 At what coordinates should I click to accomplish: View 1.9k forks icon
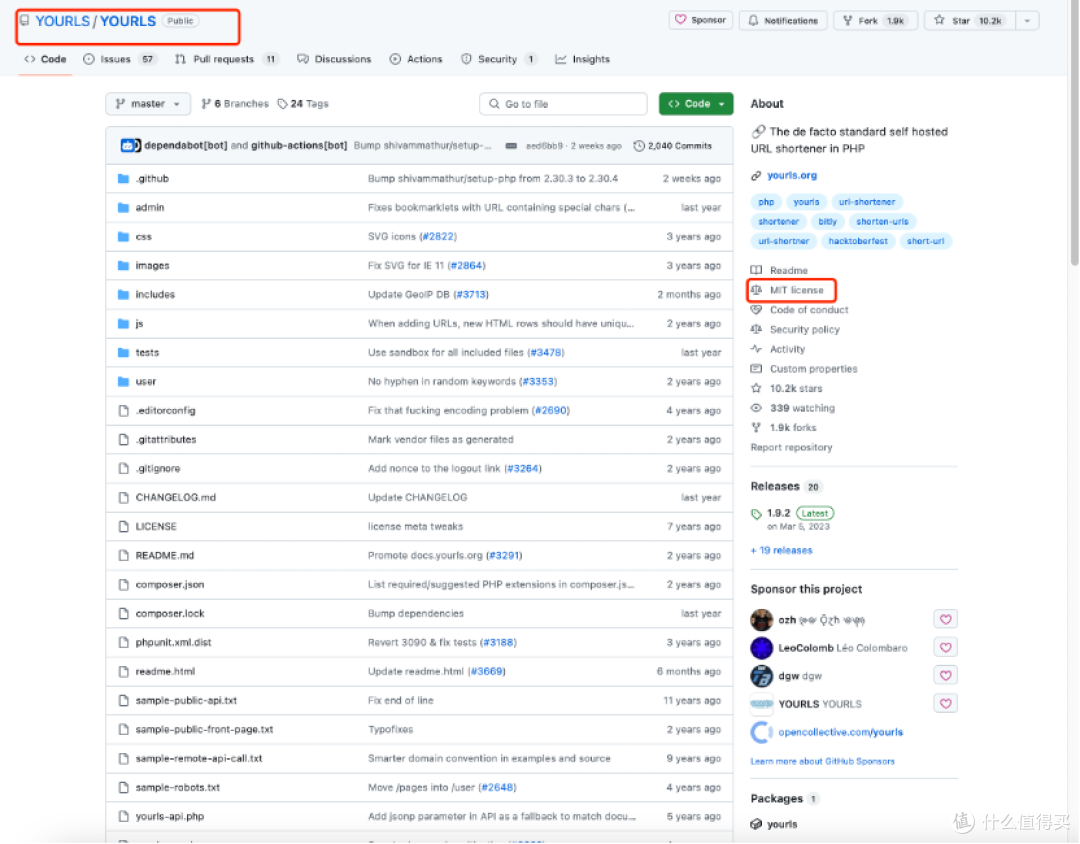coord(756,428)
